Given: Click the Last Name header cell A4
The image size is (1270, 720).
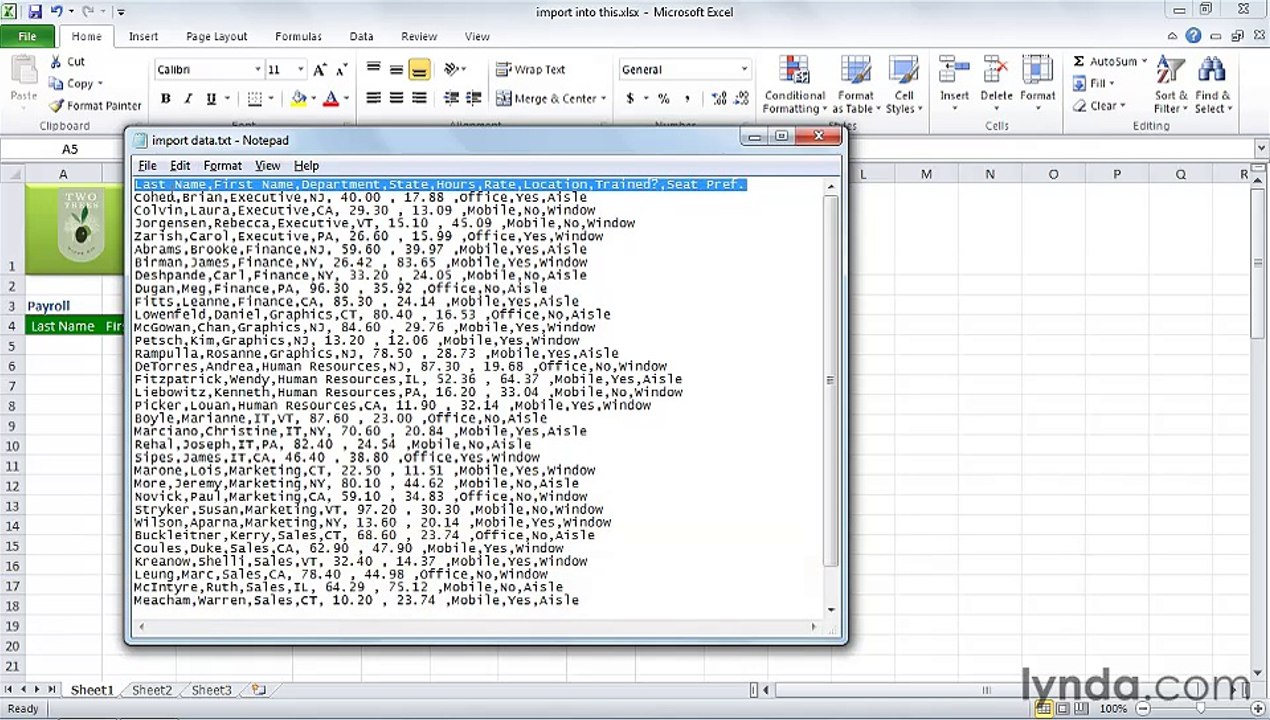Looking at the screenshot, I should (x=63, y=326).
